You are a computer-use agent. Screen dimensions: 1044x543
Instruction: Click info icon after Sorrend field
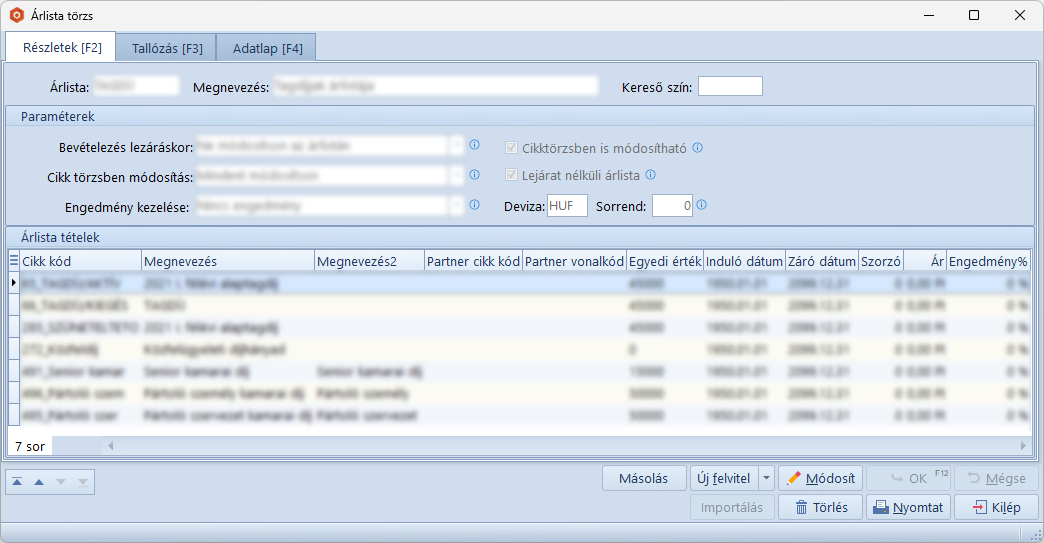[x=702, y=205]
